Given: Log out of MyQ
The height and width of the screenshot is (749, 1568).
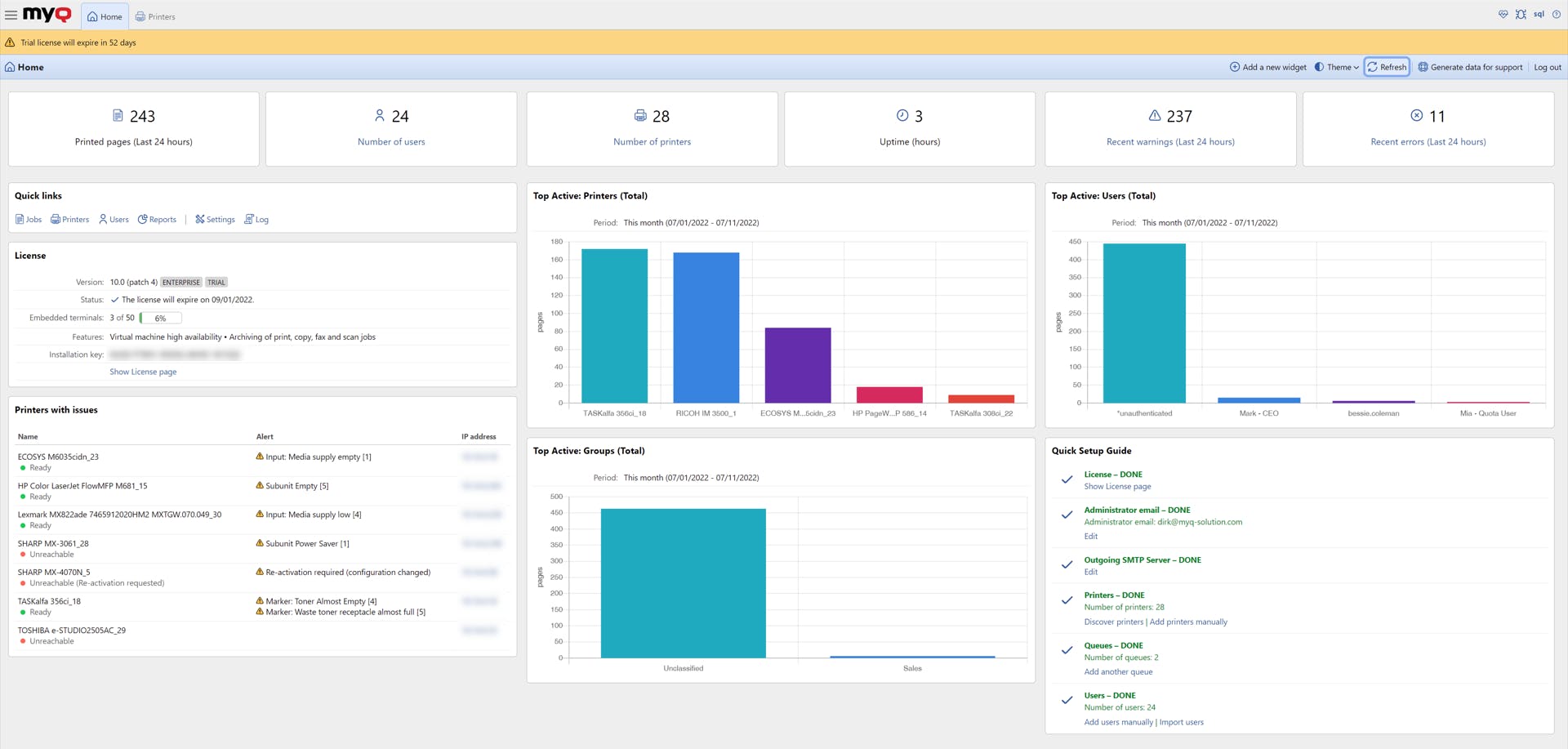Looking at the screenshot, I should point(1548,67).
